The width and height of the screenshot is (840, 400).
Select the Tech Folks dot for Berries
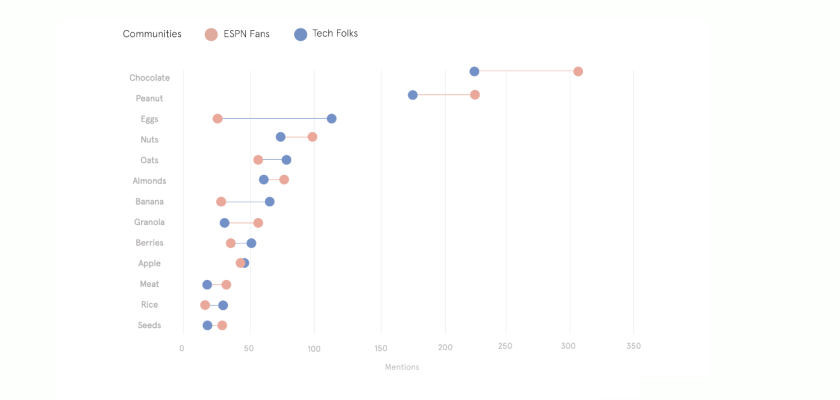click(251, 243)
